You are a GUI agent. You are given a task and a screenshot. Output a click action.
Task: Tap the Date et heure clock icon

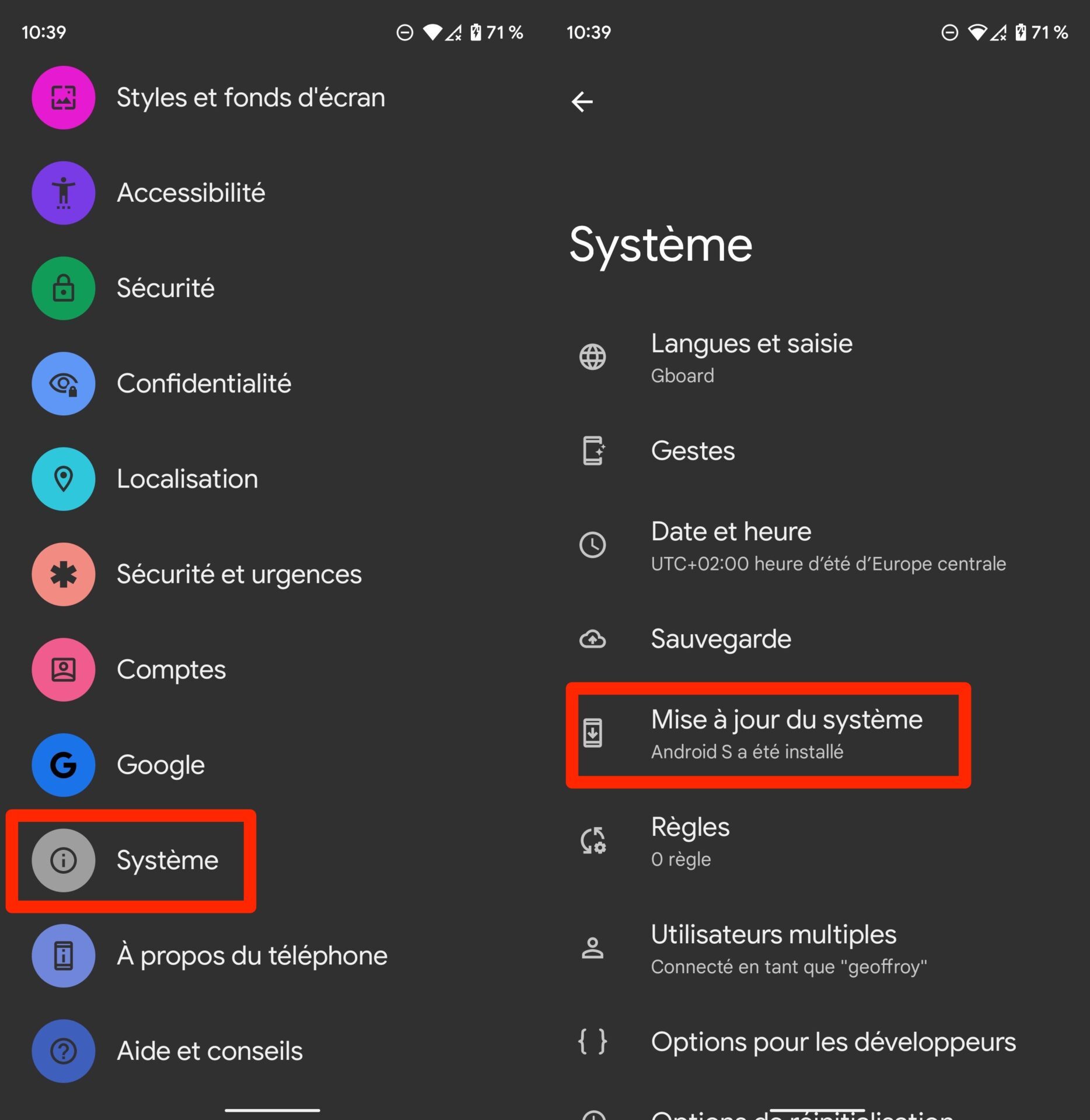coord(592,545)
